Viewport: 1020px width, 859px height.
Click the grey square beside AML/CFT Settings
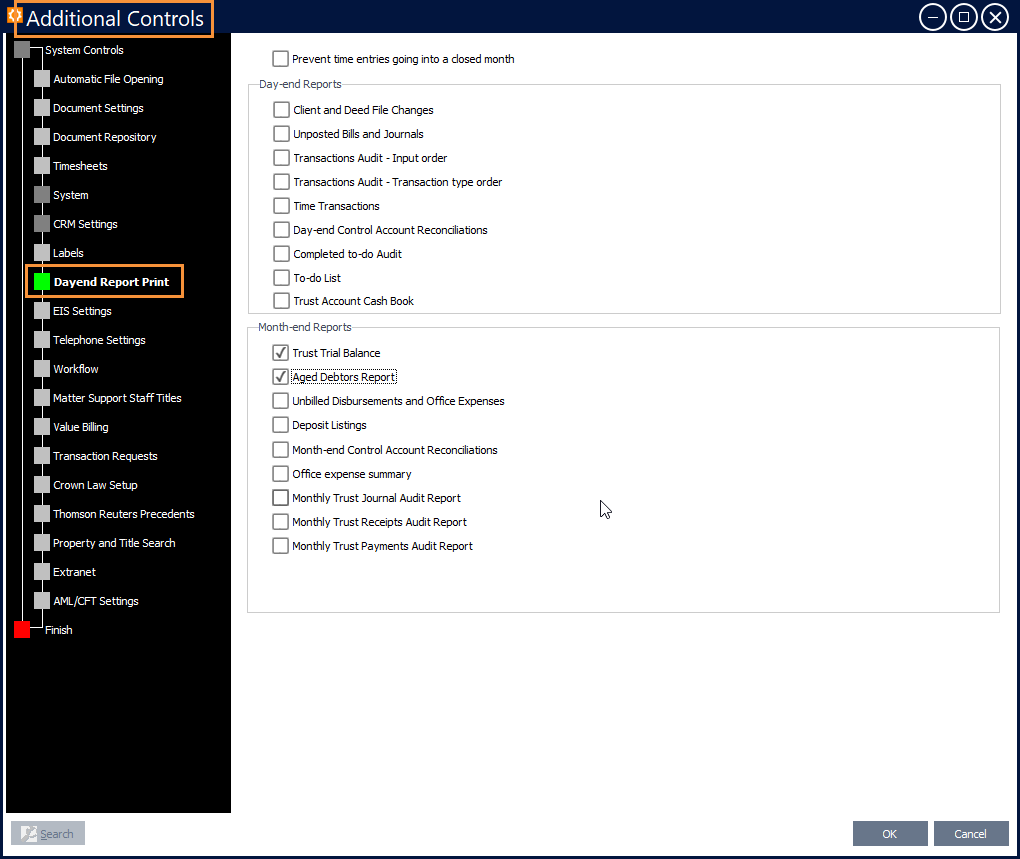click(x=42, y=601)
